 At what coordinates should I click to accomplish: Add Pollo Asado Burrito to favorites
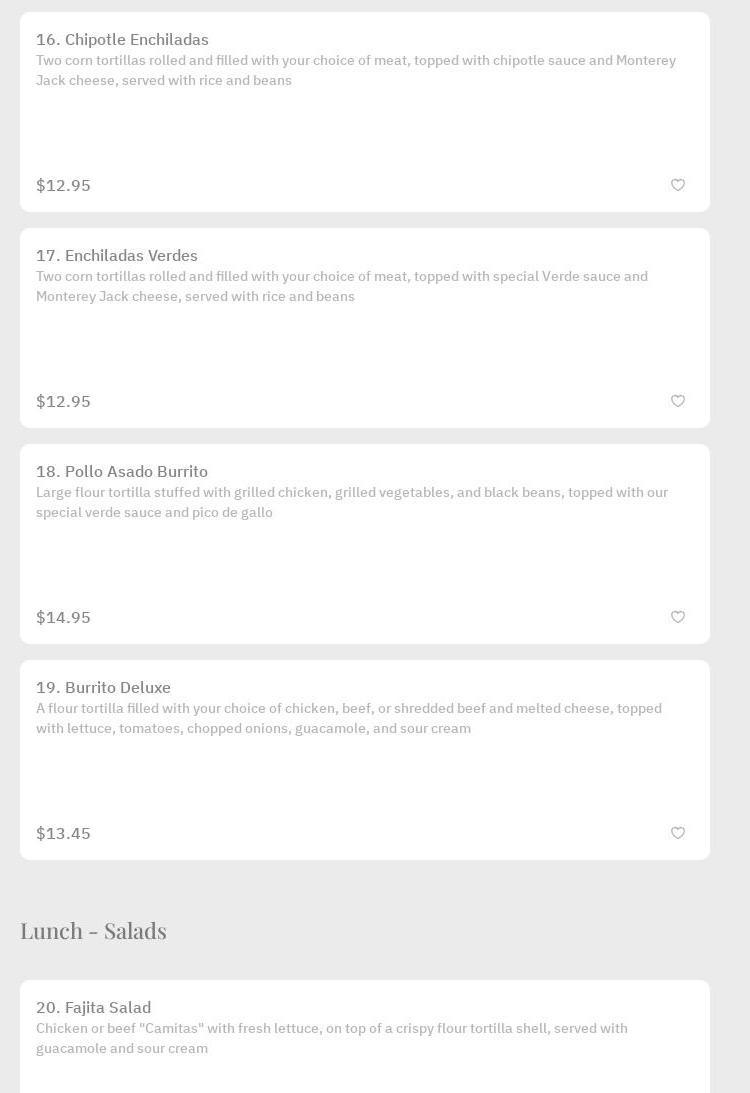pos(678,617)
